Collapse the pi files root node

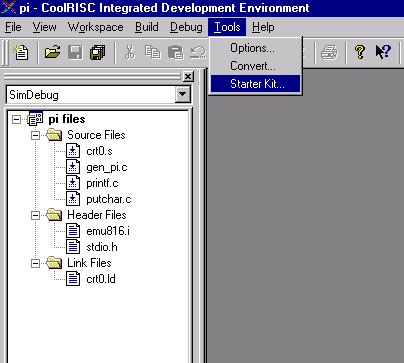pyautogui.click(x=16, y=119)
